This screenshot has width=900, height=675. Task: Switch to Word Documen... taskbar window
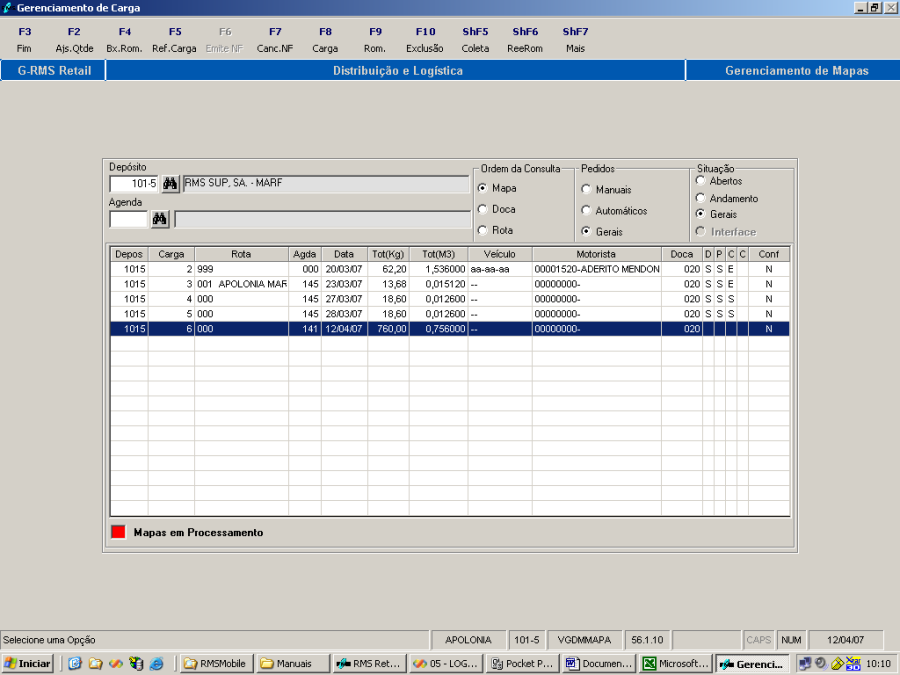[599, 664]
